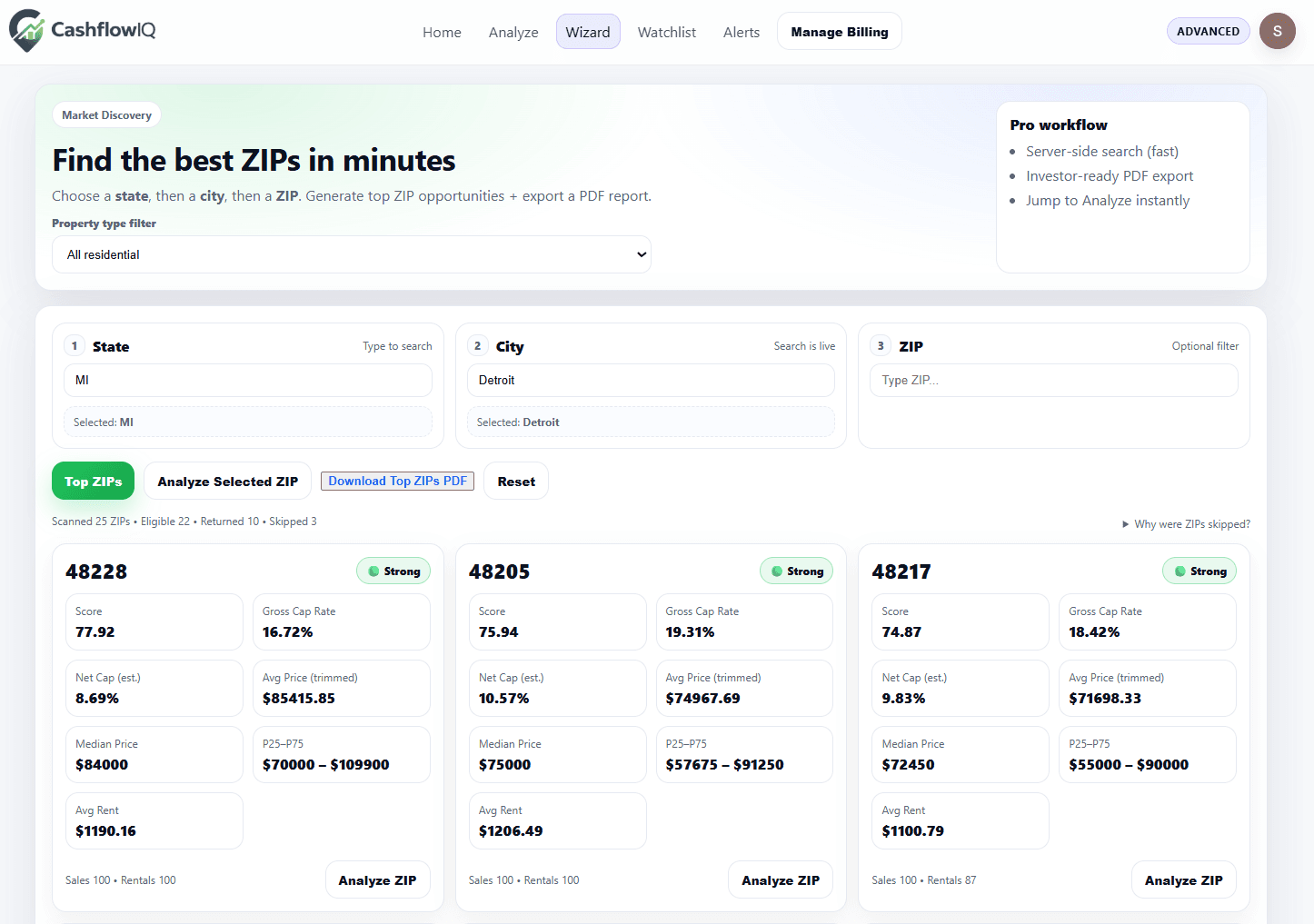Click the step 1 circle beside State

pyautogui.click(x=75, y=345)
